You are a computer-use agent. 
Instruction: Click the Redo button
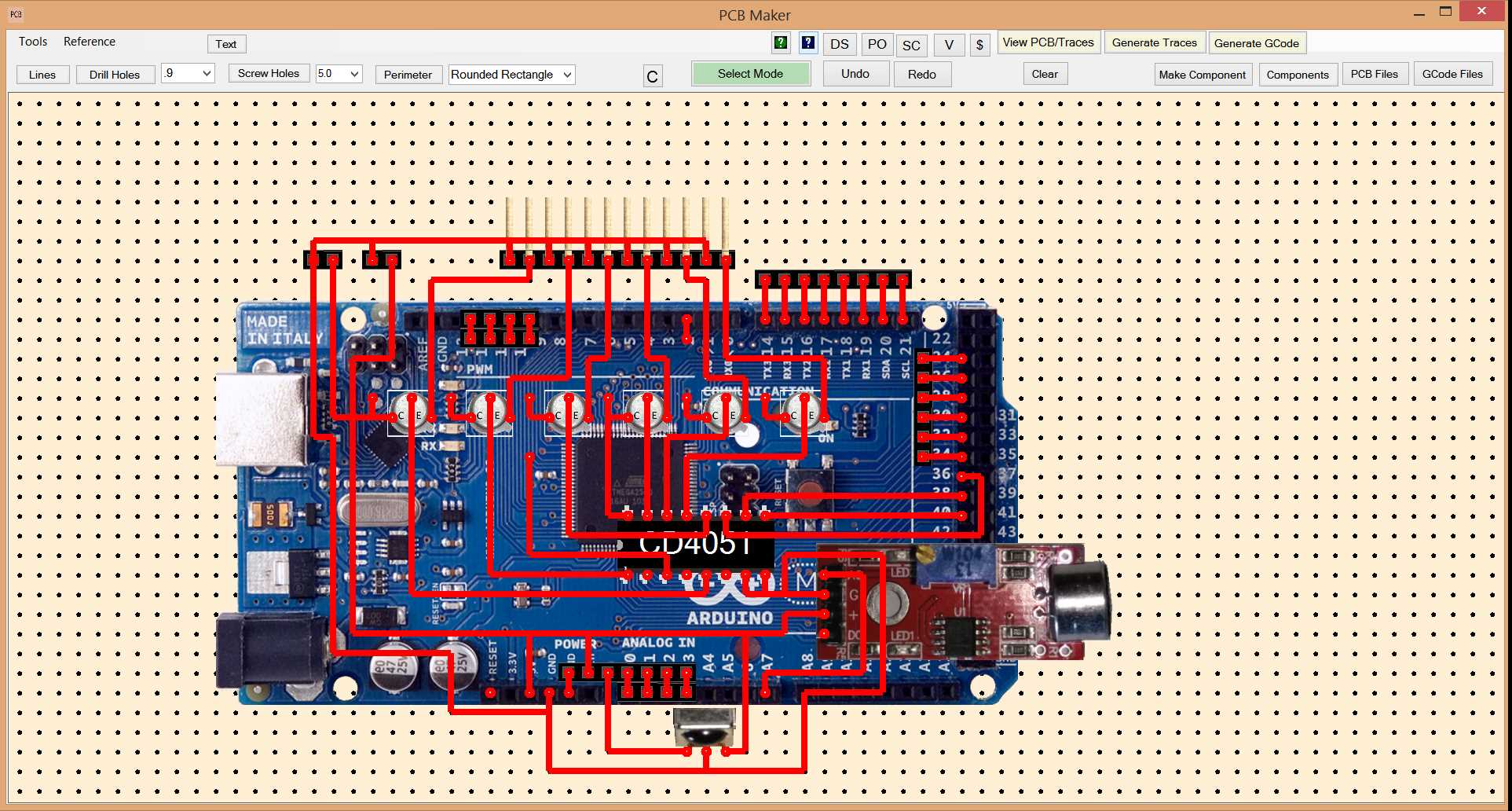tap(922, 74)
